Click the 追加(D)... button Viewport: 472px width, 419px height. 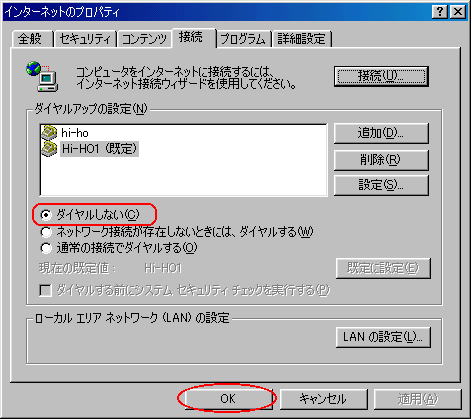click(381, 133)
